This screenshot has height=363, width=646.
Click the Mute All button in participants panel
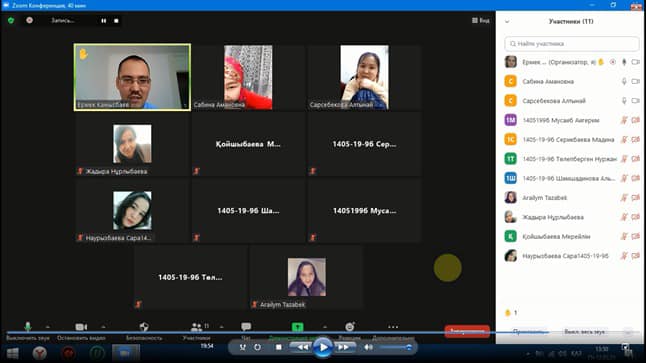(x=584, y=332)
